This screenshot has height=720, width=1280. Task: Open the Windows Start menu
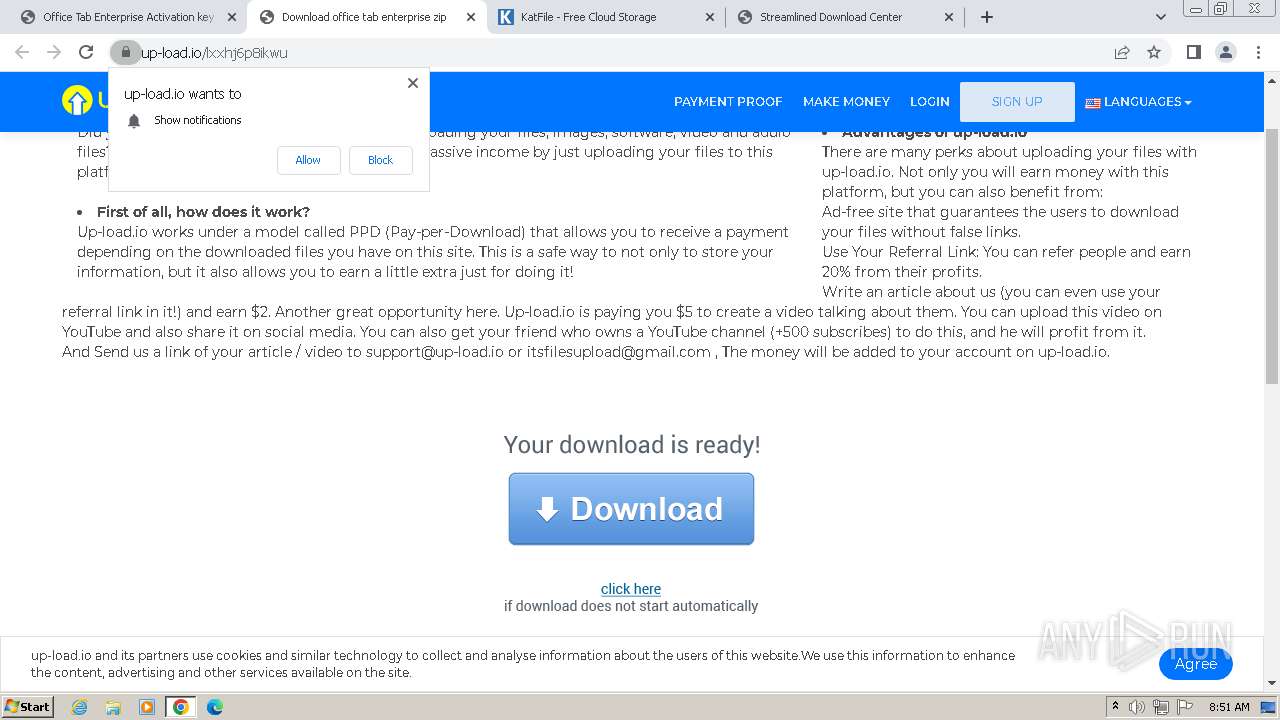point(28,706)
